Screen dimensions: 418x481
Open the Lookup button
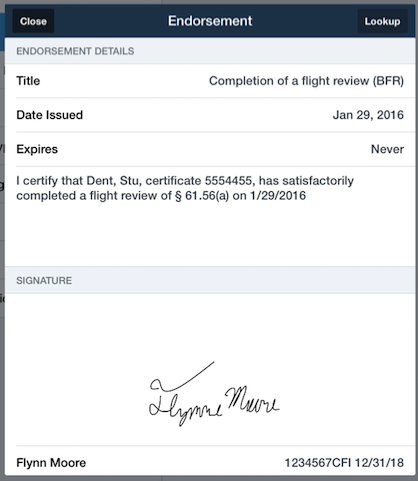[382, 21]
